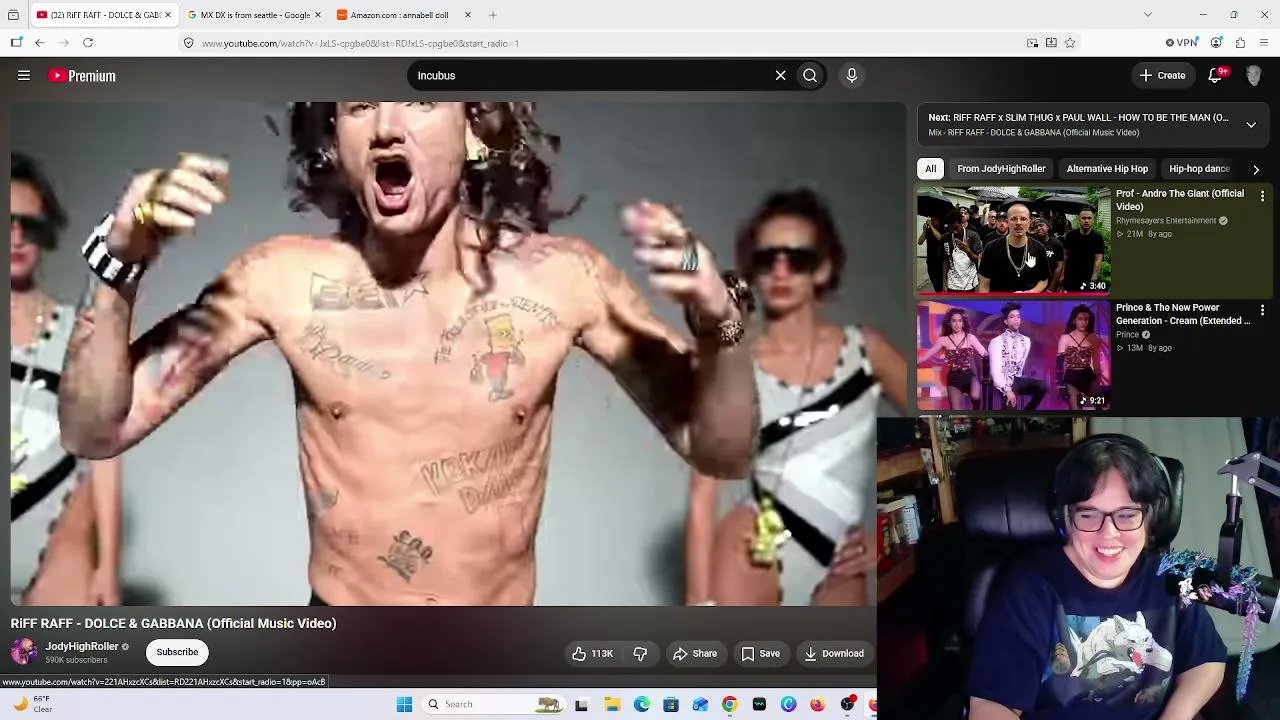Image resolution: width=1280 pixels, height=720 pixels.
Task: Like the video (113K thumbs up)
Action: (x=592, y=654)
